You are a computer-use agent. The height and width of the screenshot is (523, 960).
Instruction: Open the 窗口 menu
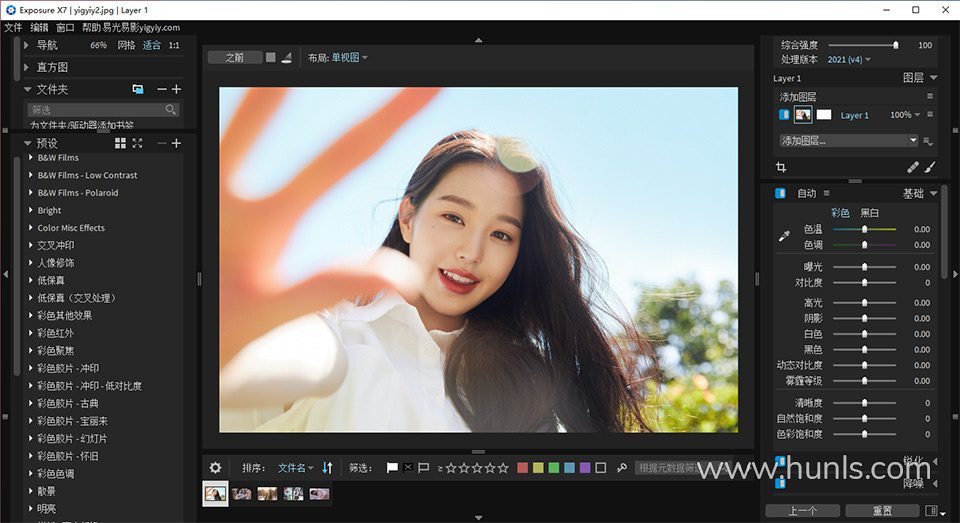tap(65, 28)
